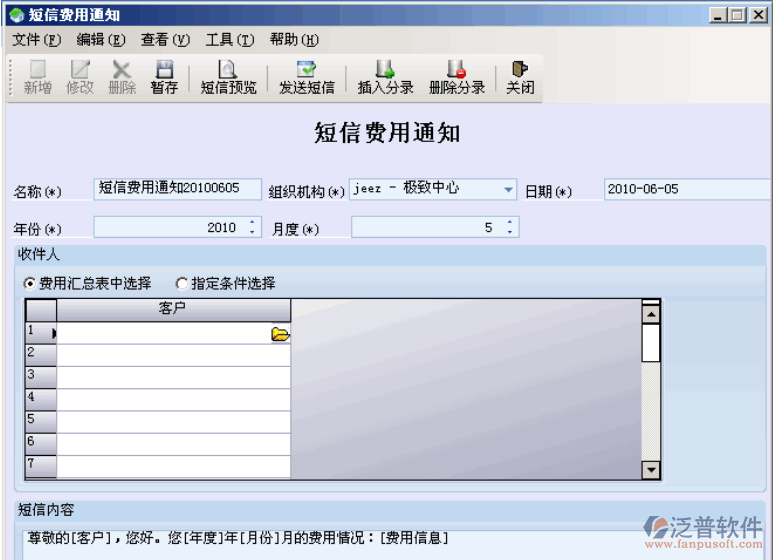Save draft with the 暂存 icon

pos(164,77)
